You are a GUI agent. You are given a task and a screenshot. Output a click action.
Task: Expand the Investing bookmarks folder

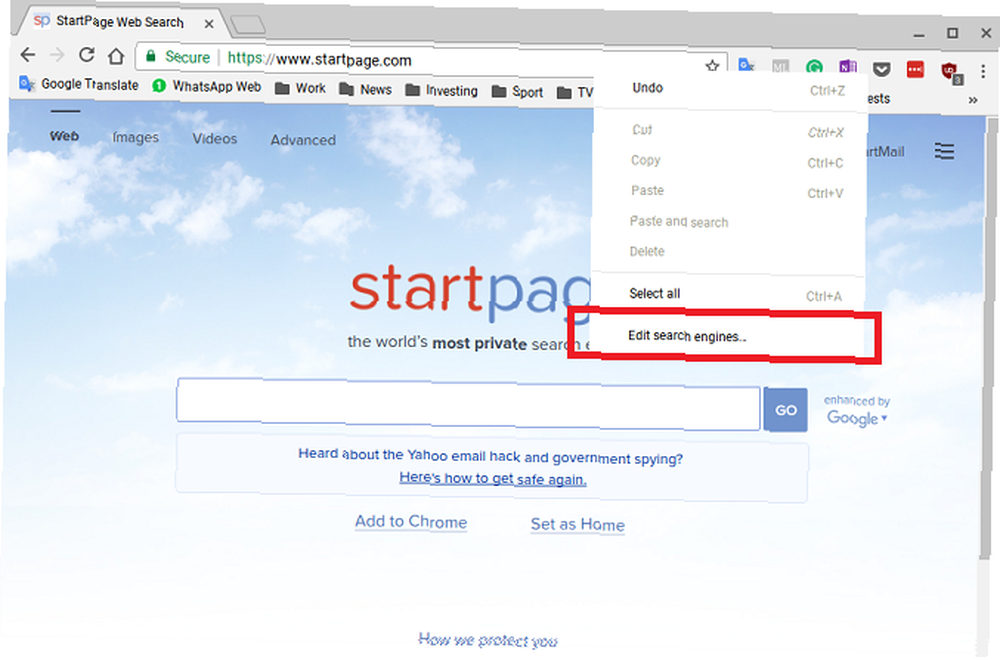(442, 91)
